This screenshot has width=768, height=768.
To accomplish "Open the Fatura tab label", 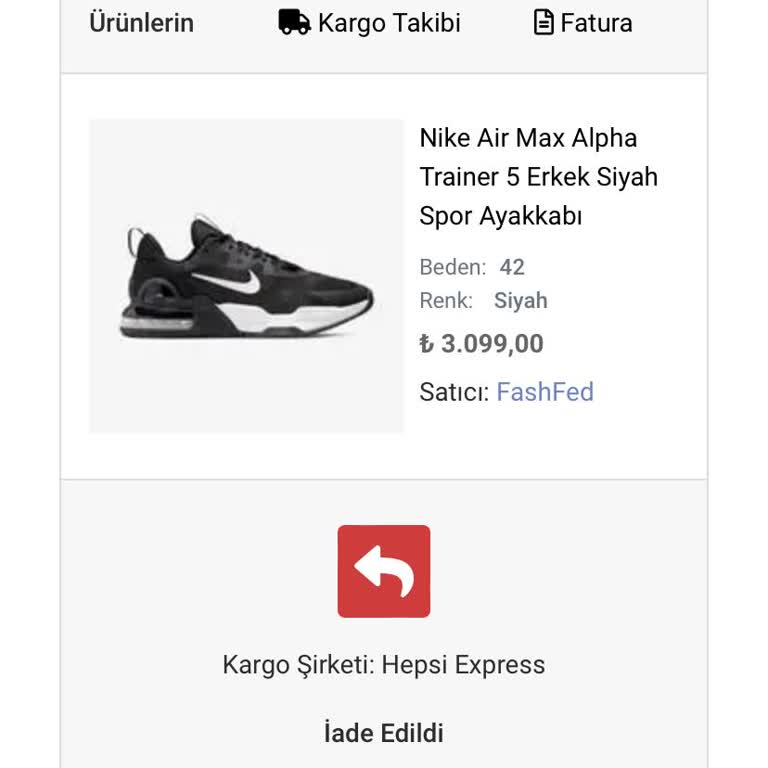I will click(596, 22).
